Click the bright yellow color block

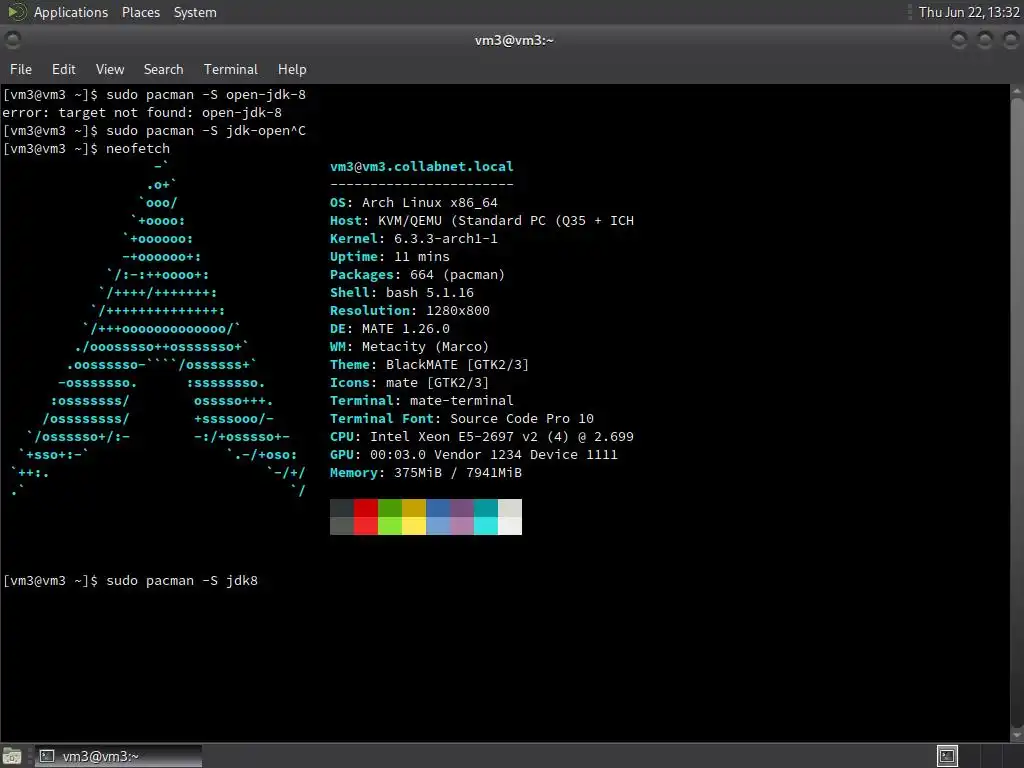click(x=414, y=526)
